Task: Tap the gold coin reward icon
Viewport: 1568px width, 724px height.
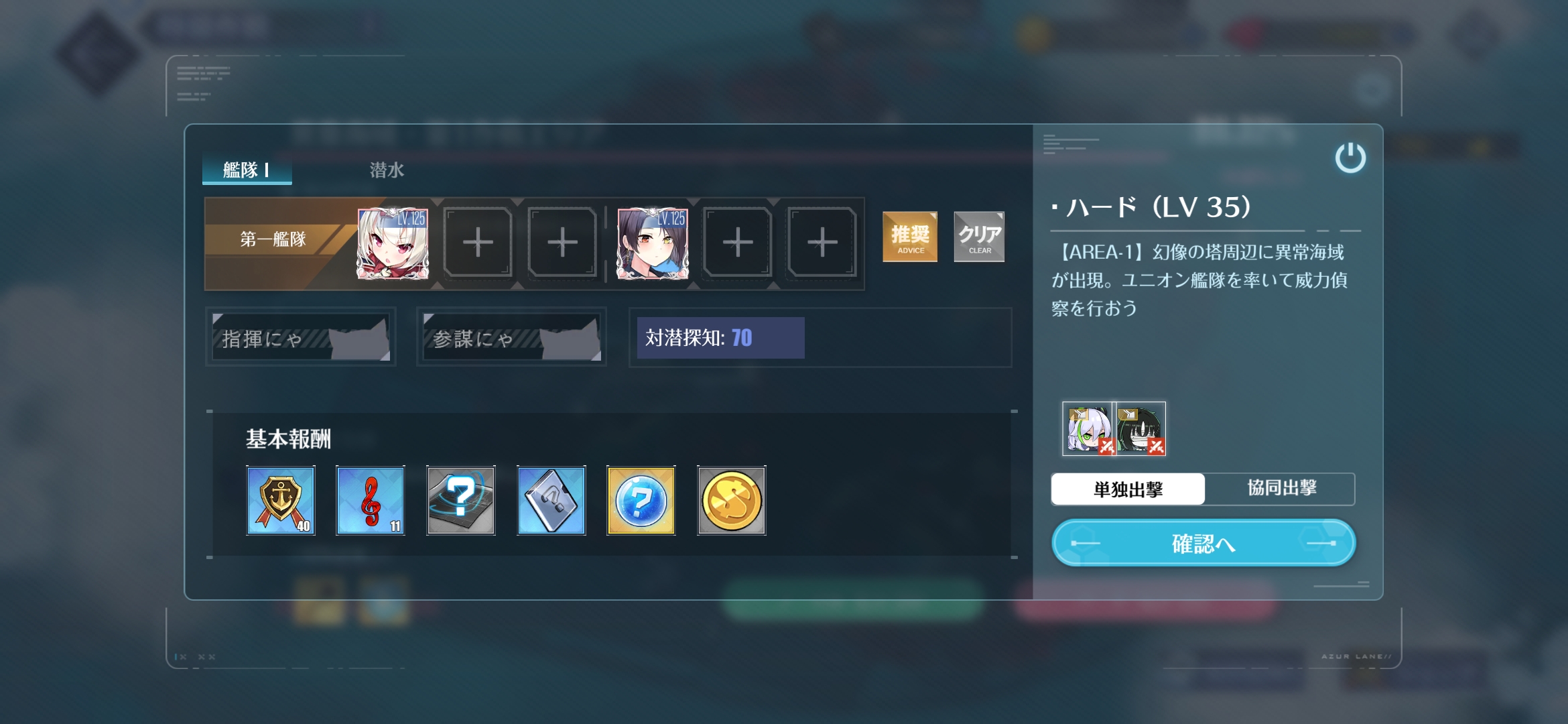Action: coord(731,500)
